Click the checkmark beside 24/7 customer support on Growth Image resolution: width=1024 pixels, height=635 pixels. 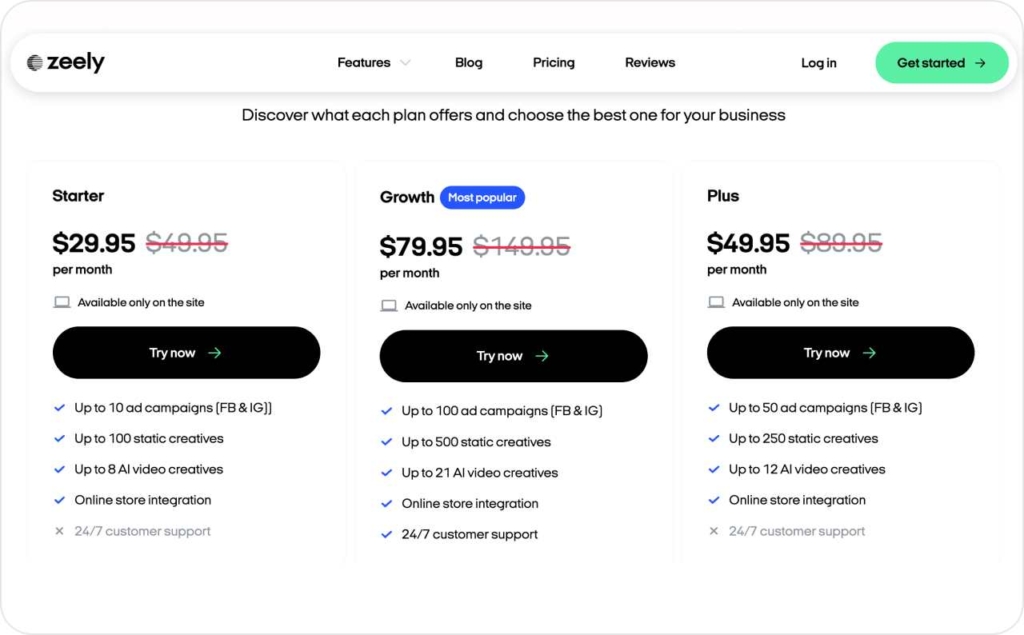[386, 534]
